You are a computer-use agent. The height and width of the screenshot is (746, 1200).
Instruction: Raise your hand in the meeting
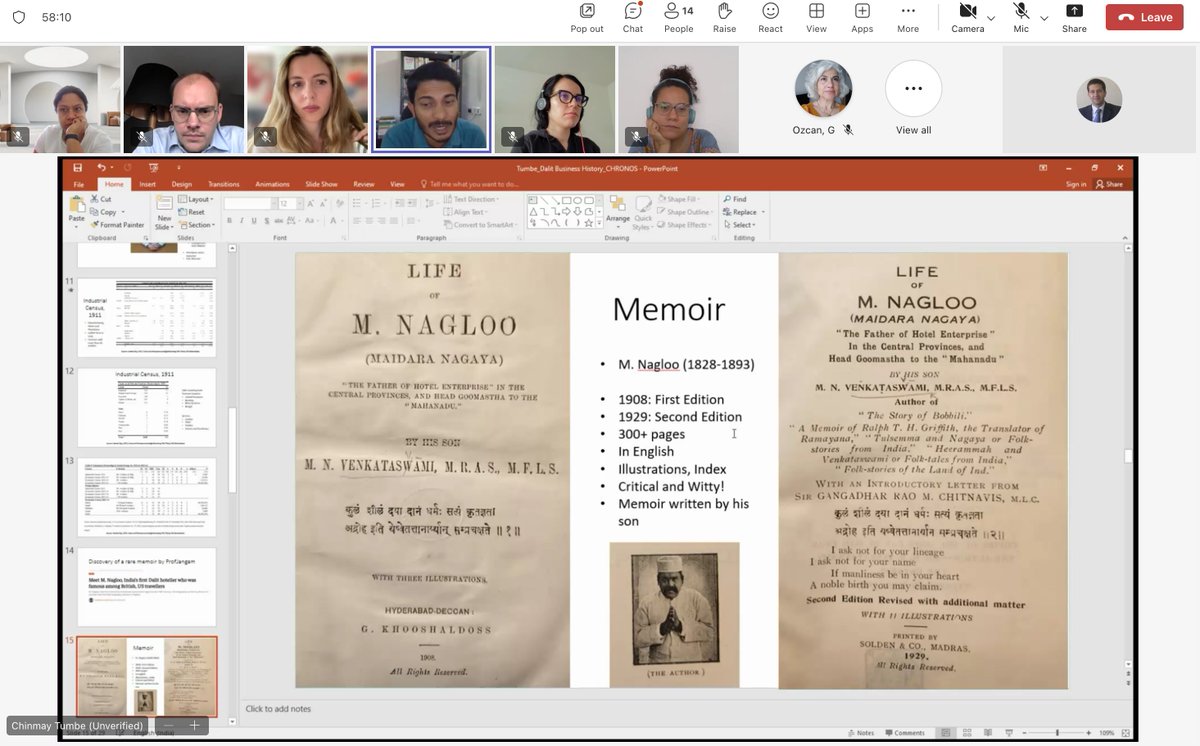[725, 17]
